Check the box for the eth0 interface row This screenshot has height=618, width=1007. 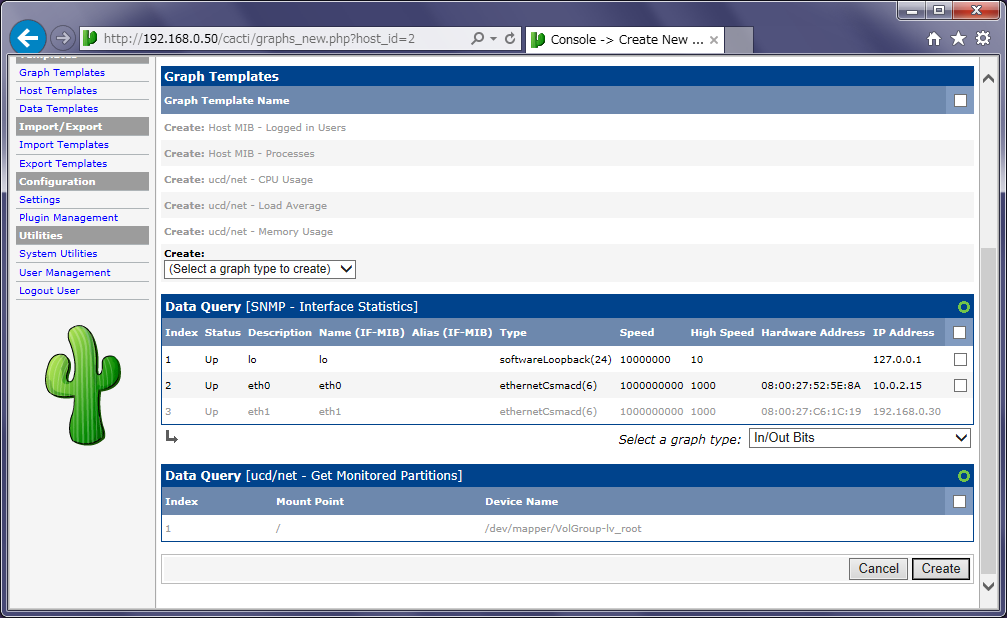960,385
